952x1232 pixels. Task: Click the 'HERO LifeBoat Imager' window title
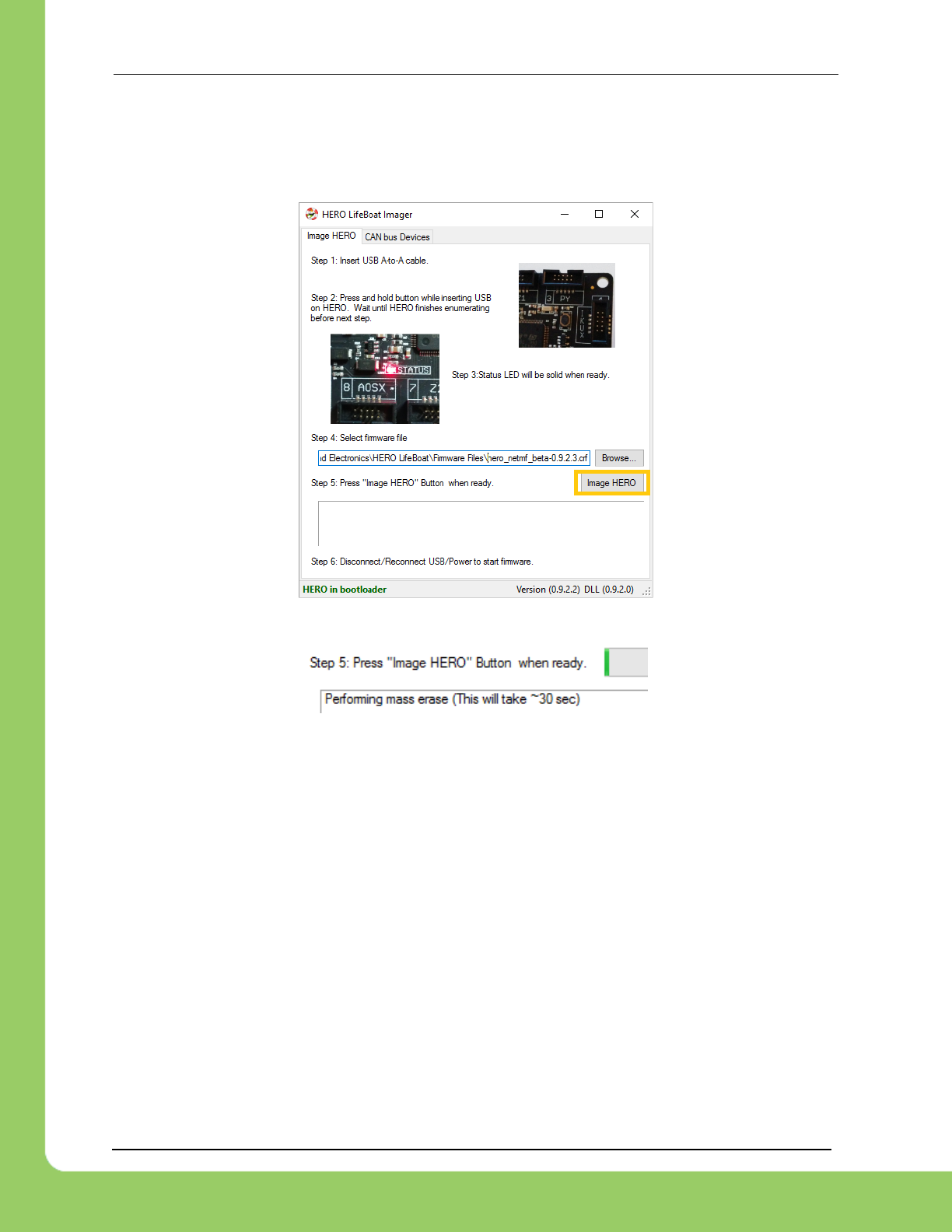click(367, 215)
